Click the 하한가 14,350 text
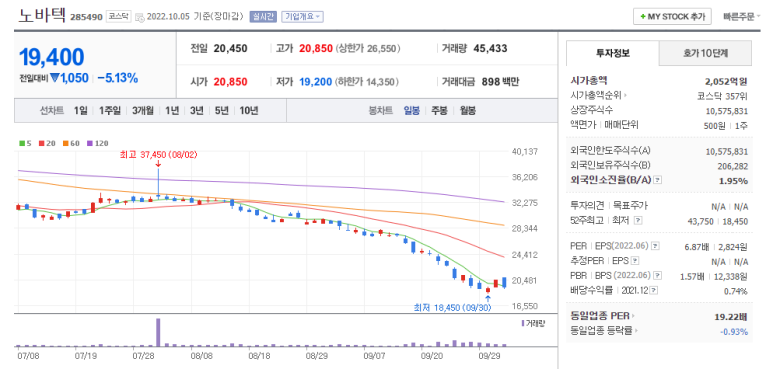The image size is (773, 369). [367, 82]
